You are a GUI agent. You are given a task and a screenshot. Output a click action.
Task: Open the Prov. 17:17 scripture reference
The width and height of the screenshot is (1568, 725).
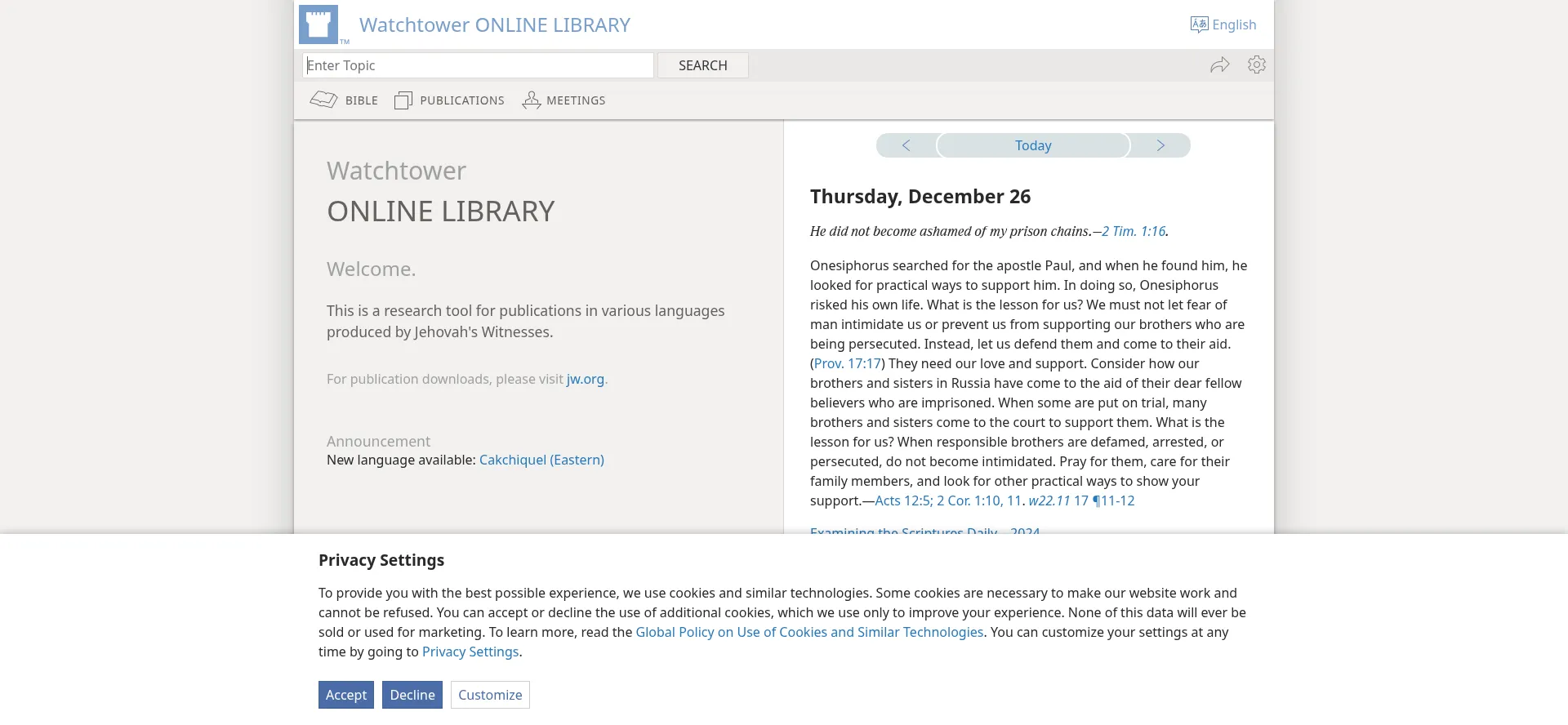click(848, 363)
